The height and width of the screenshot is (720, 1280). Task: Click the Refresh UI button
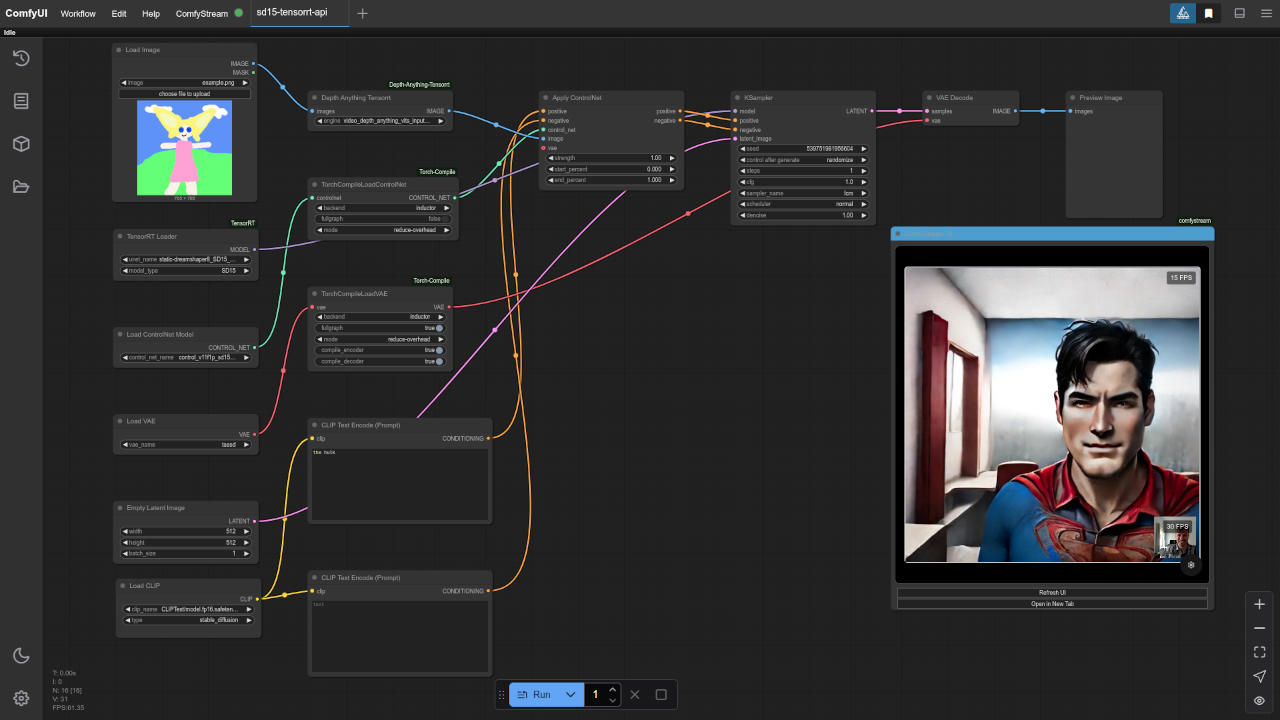(x=1052, y=593)
